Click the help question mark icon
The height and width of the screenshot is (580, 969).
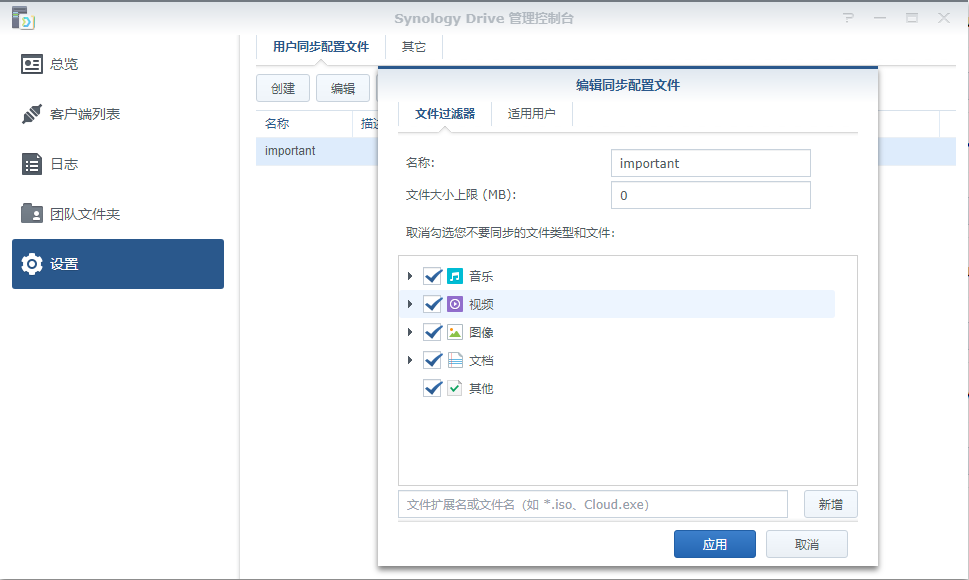click(x=848, y=18)
